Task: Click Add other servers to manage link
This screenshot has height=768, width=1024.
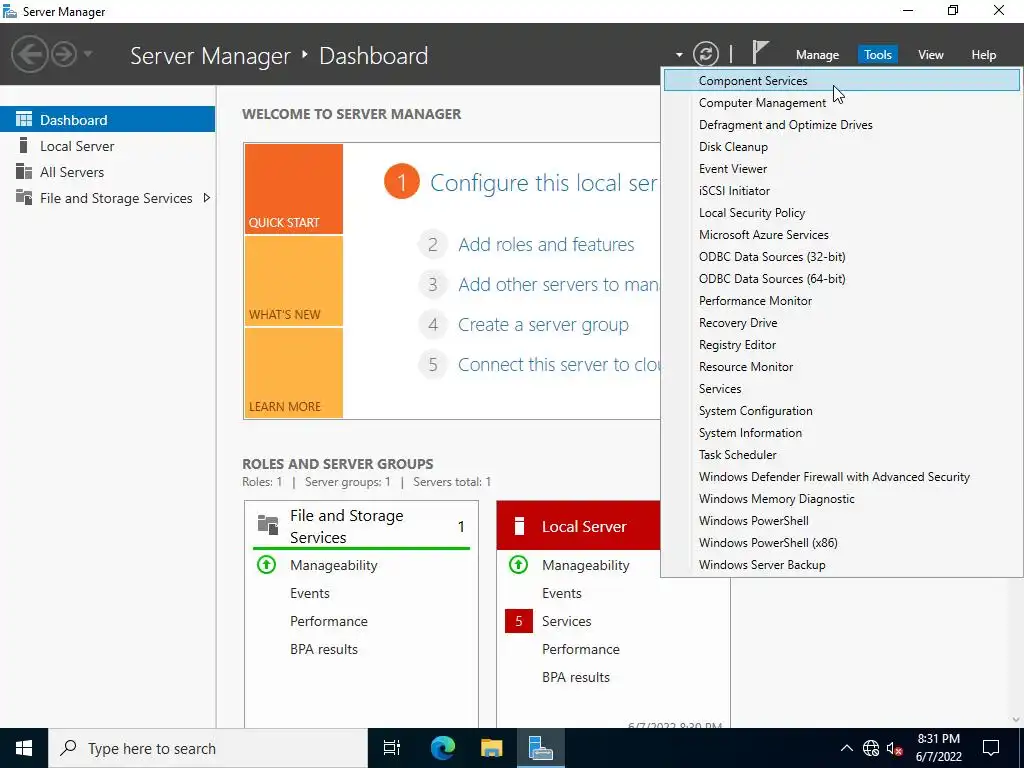Action: [558, 285]
